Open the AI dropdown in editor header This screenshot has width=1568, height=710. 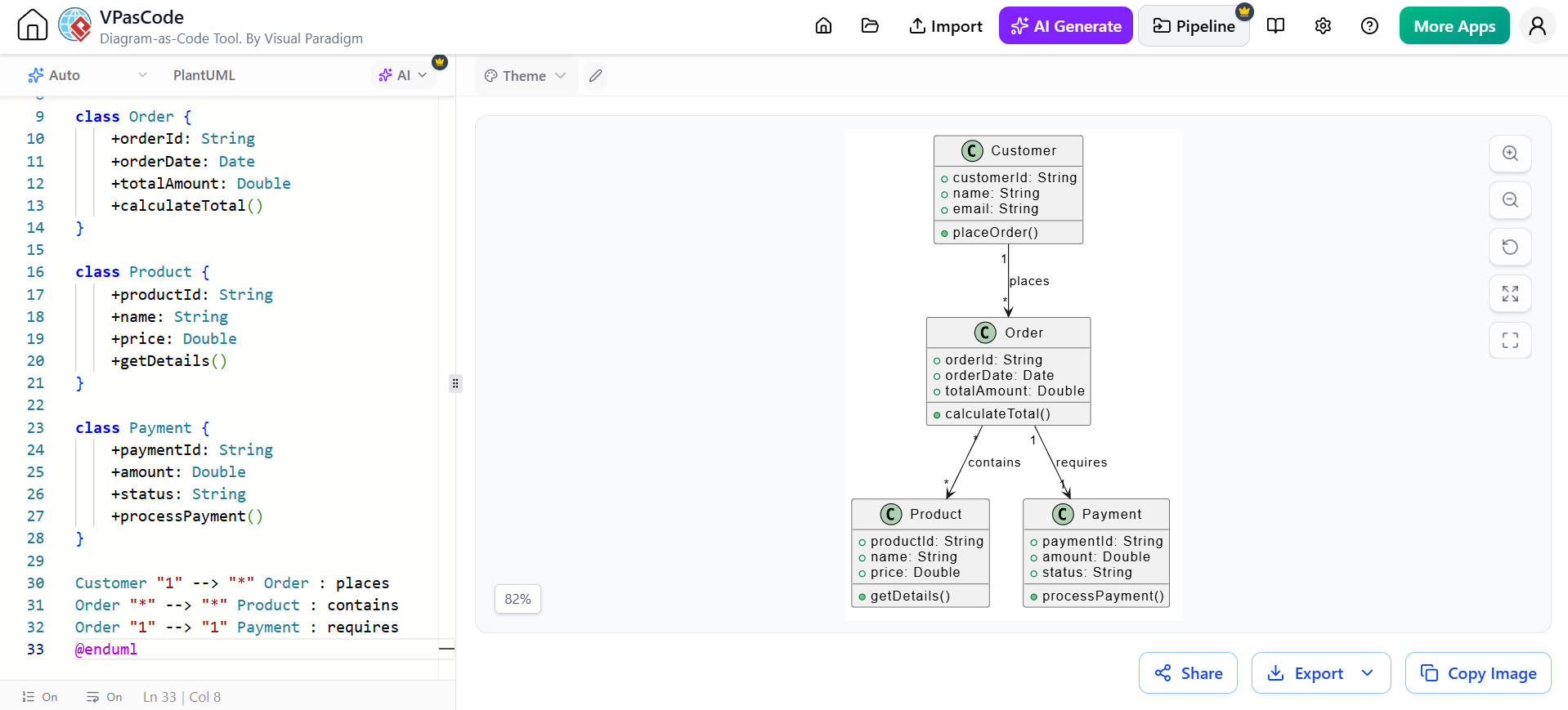tap(402, 75)
